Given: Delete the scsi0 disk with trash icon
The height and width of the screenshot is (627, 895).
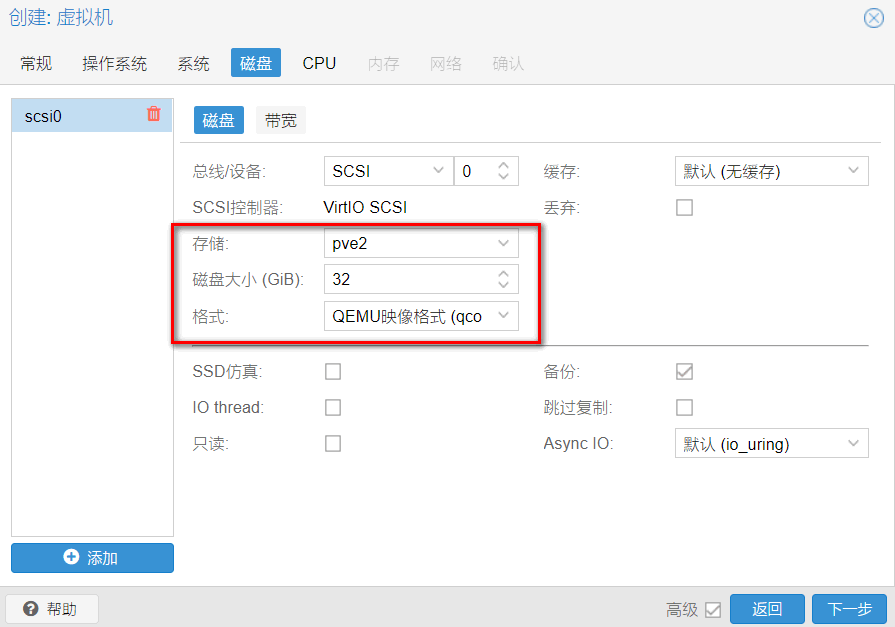Looking at the screenshot, I should (154, 114).
